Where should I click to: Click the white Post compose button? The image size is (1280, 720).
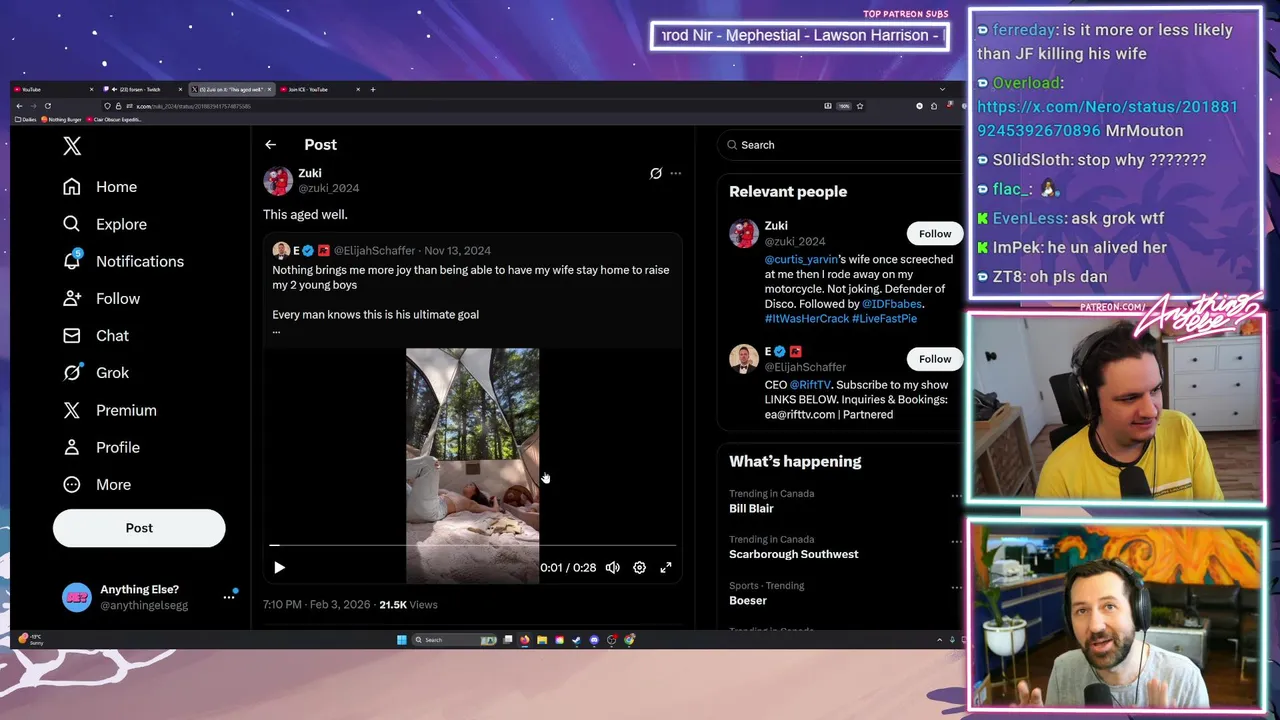point(139,528)
